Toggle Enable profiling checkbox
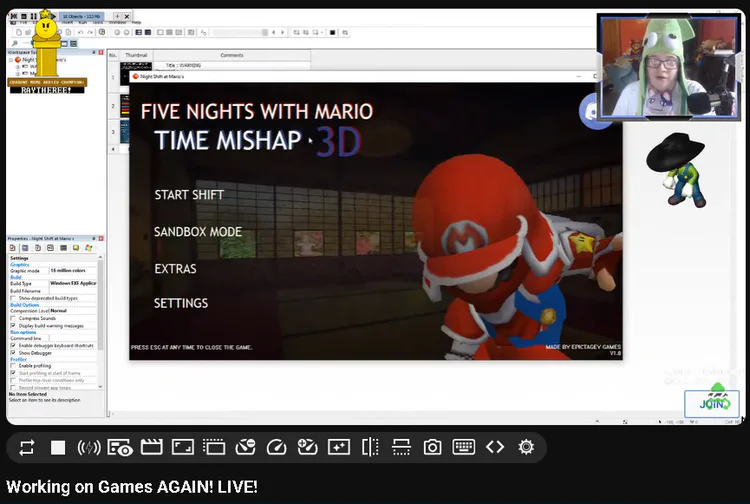The image size is (750, 504). coord(13,366)
